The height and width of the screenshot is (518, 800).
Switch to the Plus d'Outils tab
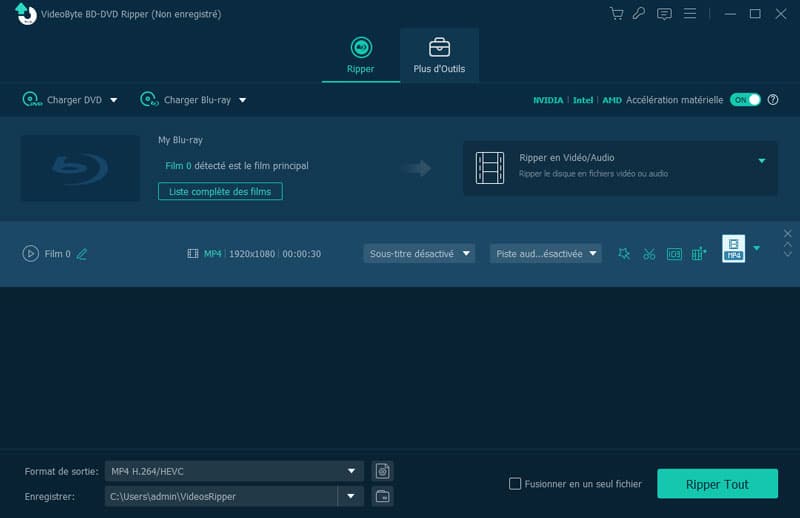point(439,55)
